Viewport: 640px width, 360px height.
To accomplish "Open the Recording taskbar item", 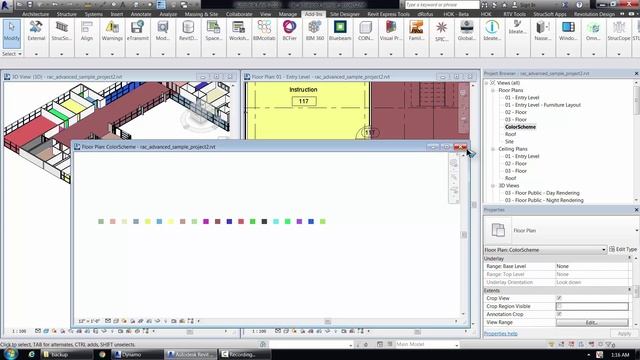I will [x=244, y=354].
